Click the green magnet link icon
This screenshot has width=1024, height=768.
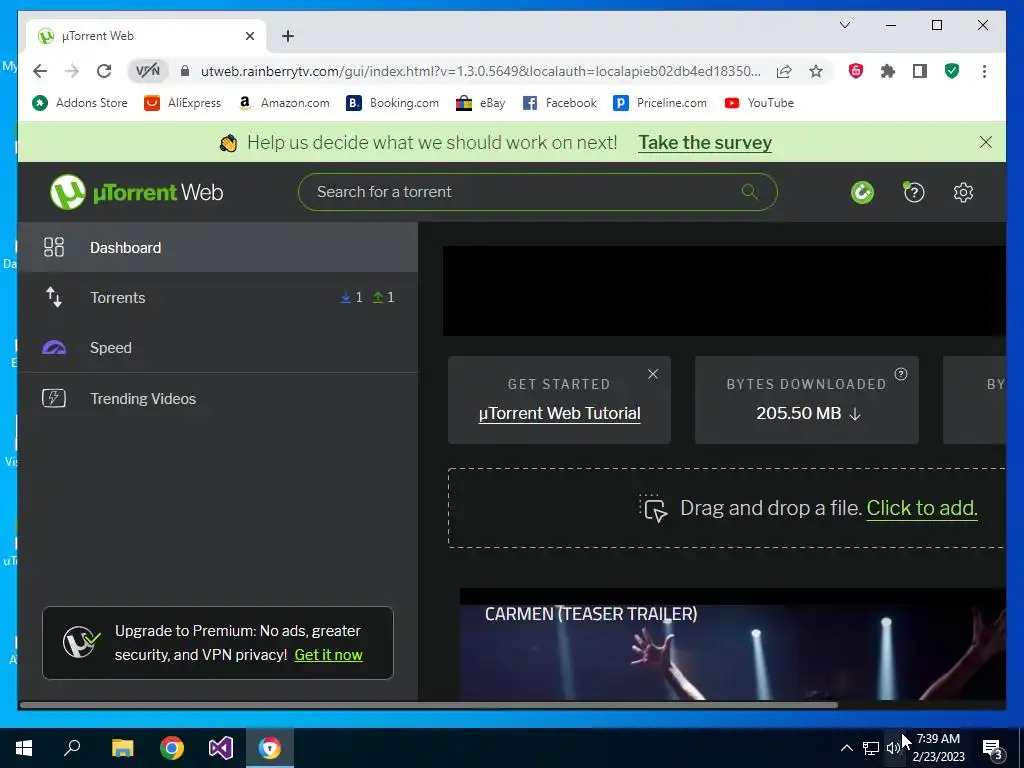pyautogui.click(x=862, y=192)
